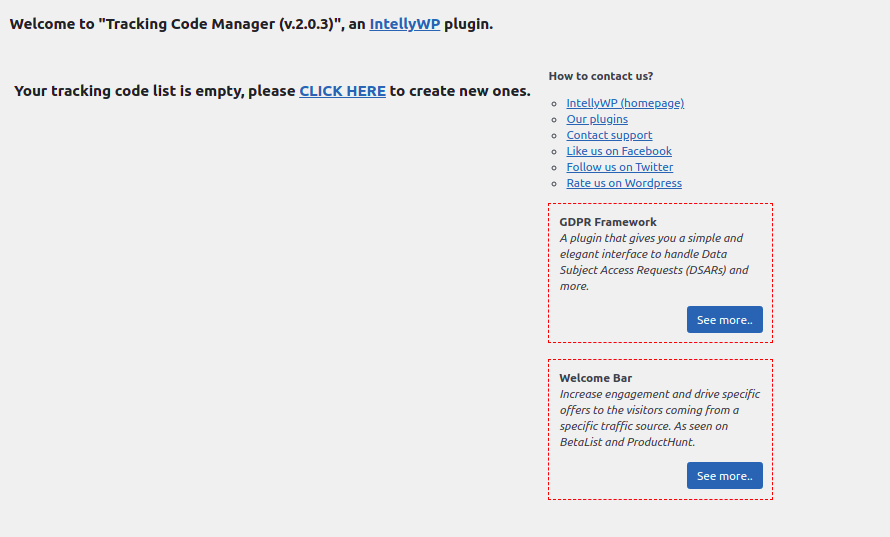Screen dimensions: 890x537
Task: Follow the Like us on Facebook link
Action: (x=619, y=151)
